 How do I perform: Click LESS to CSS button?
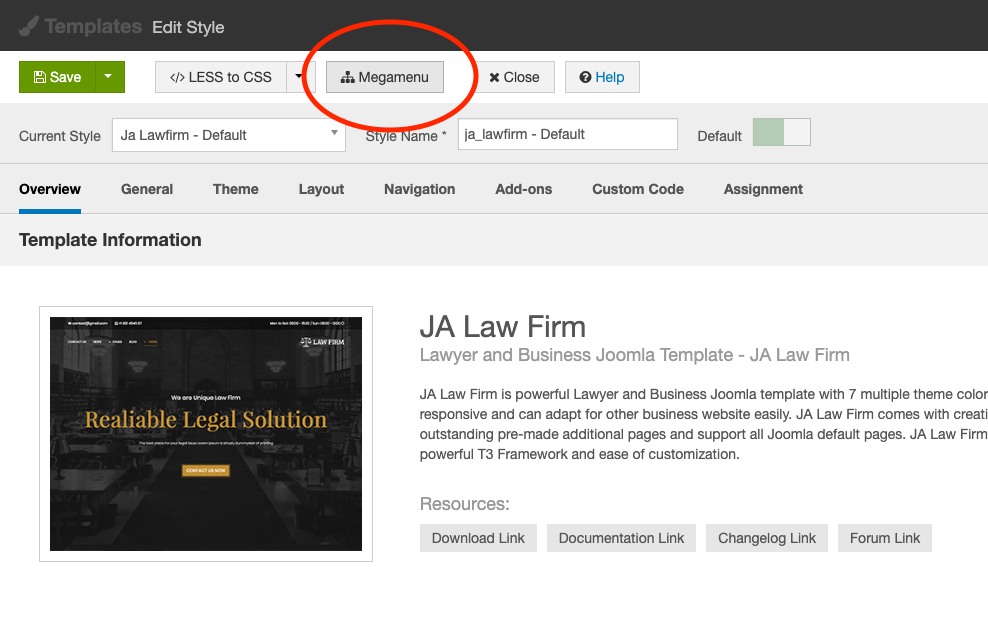pyautogui.click(x=221, y=77)
